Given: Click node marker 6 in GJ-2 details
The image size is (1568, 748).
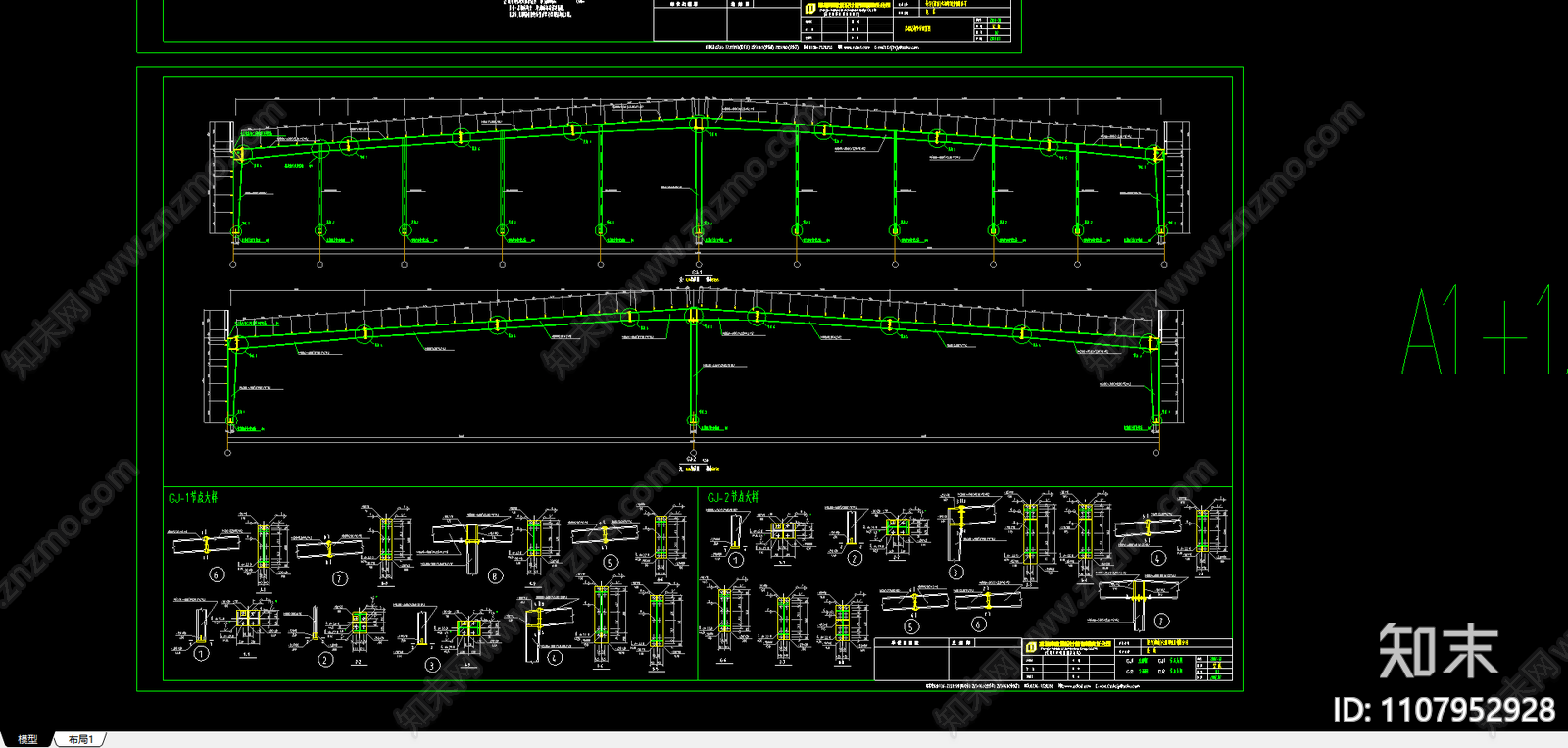Looking at the screenshot, I should coord(978,623).
